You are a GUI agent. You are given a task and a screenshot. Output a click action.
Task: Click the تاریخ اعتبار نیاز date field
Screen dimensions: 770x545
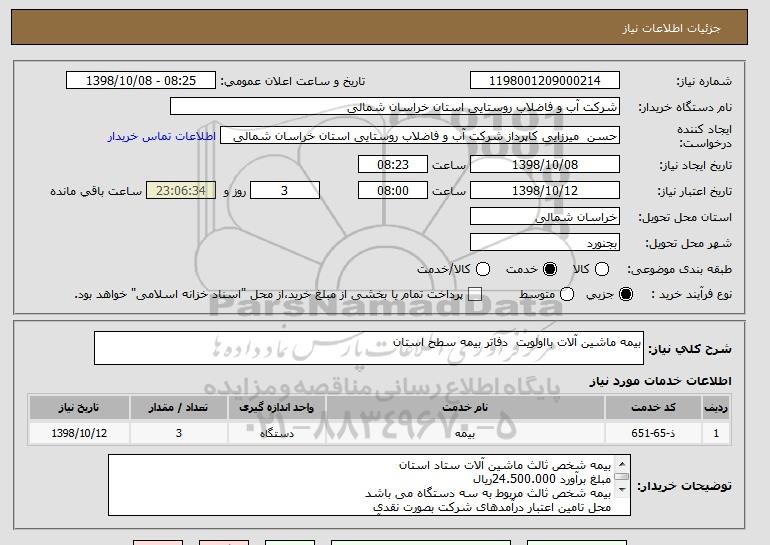click(x=545, y=191)
